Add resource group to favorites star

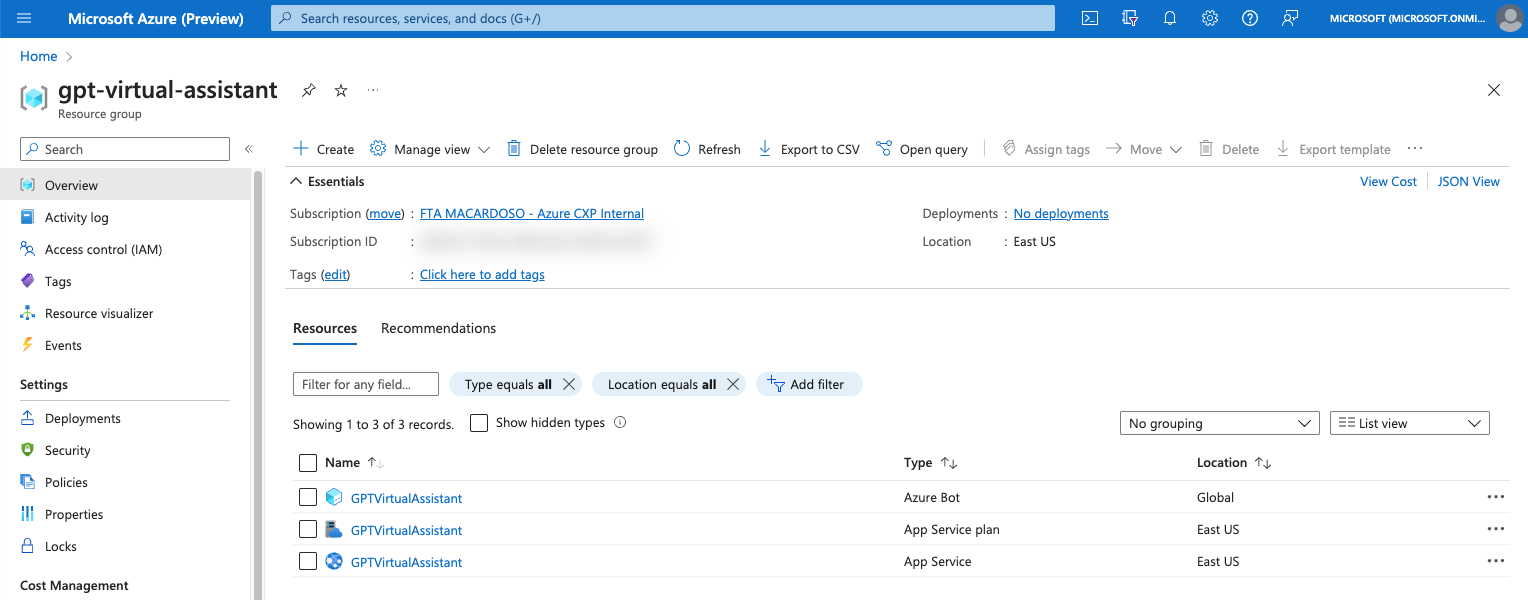point(341,90)
